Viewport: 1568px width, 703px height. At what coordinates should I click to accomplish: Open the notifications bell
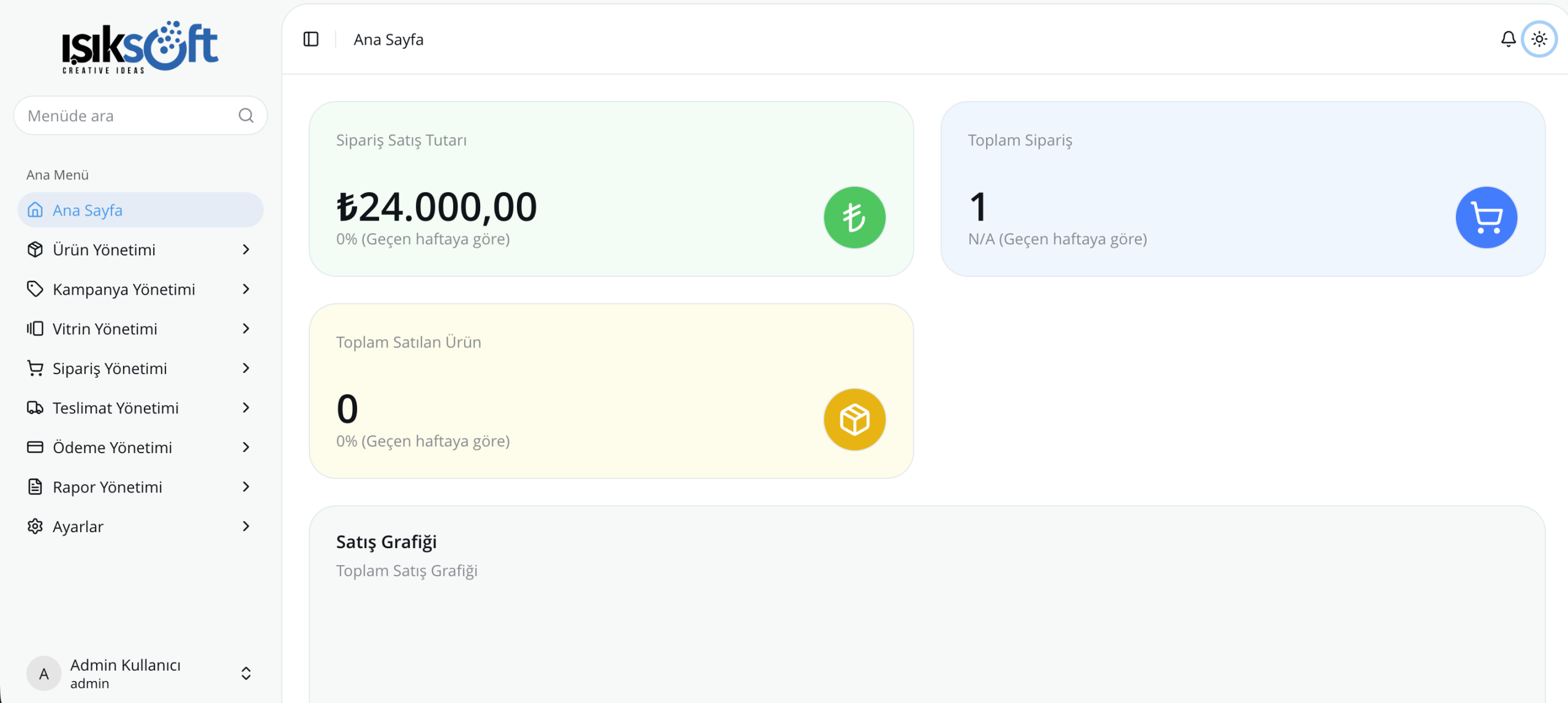click(1508, 39)
